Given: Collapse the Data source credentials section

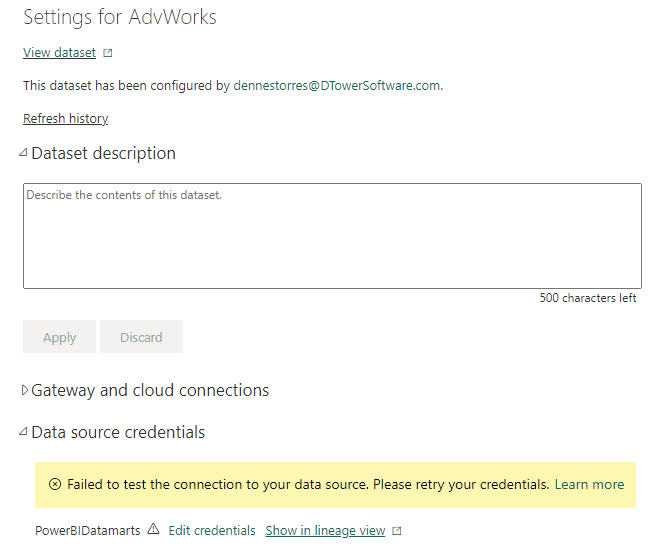Looking at the screenshot, I should pos(24,432).
